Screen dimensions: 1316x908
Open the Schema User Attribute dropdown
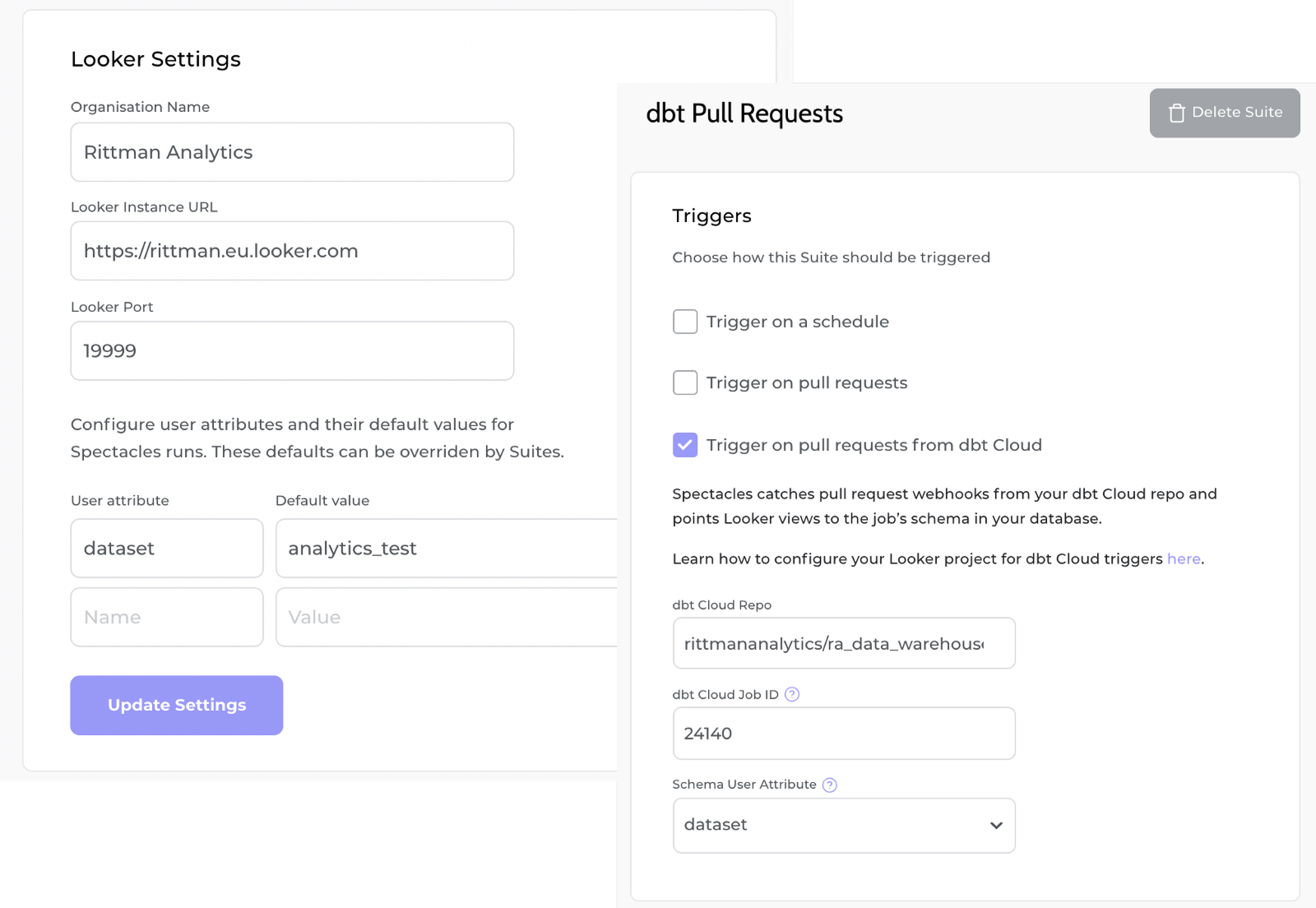pos(843,825)
